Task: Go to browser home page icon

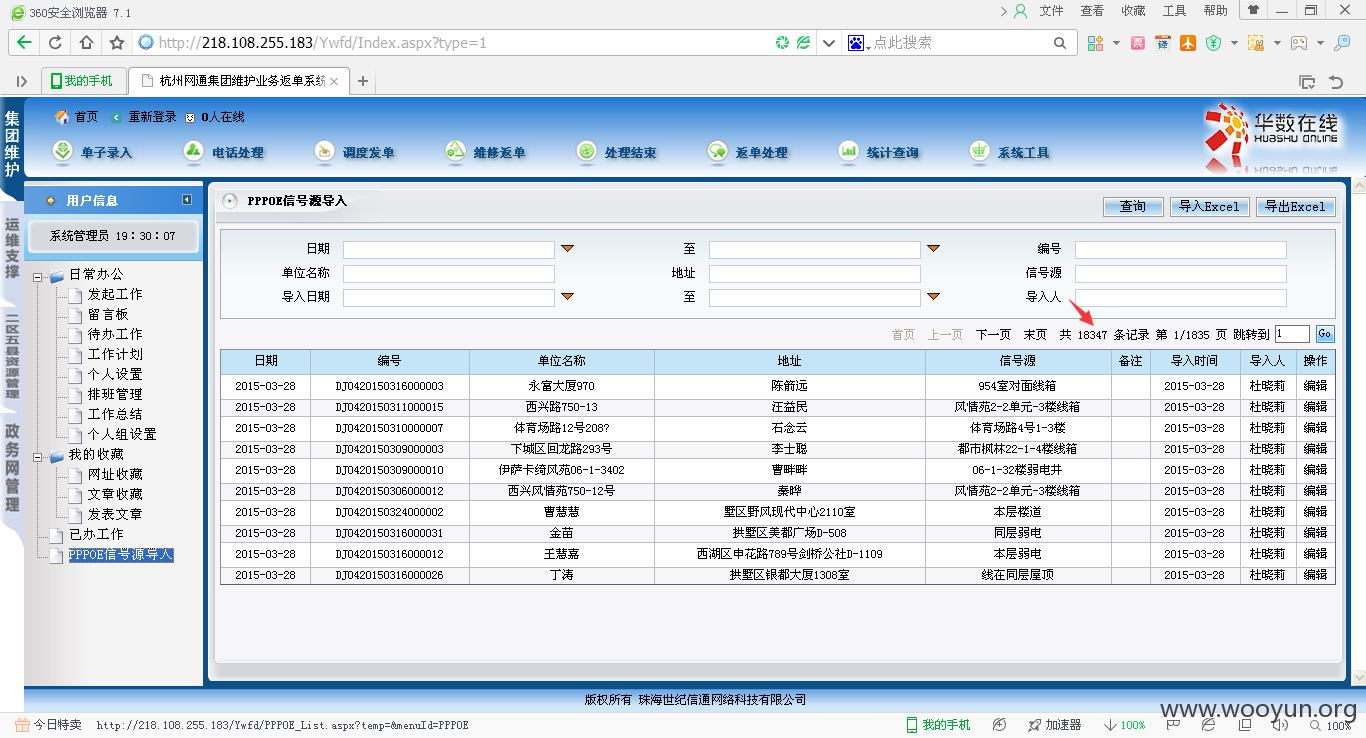Action: (x=86, y=43)
